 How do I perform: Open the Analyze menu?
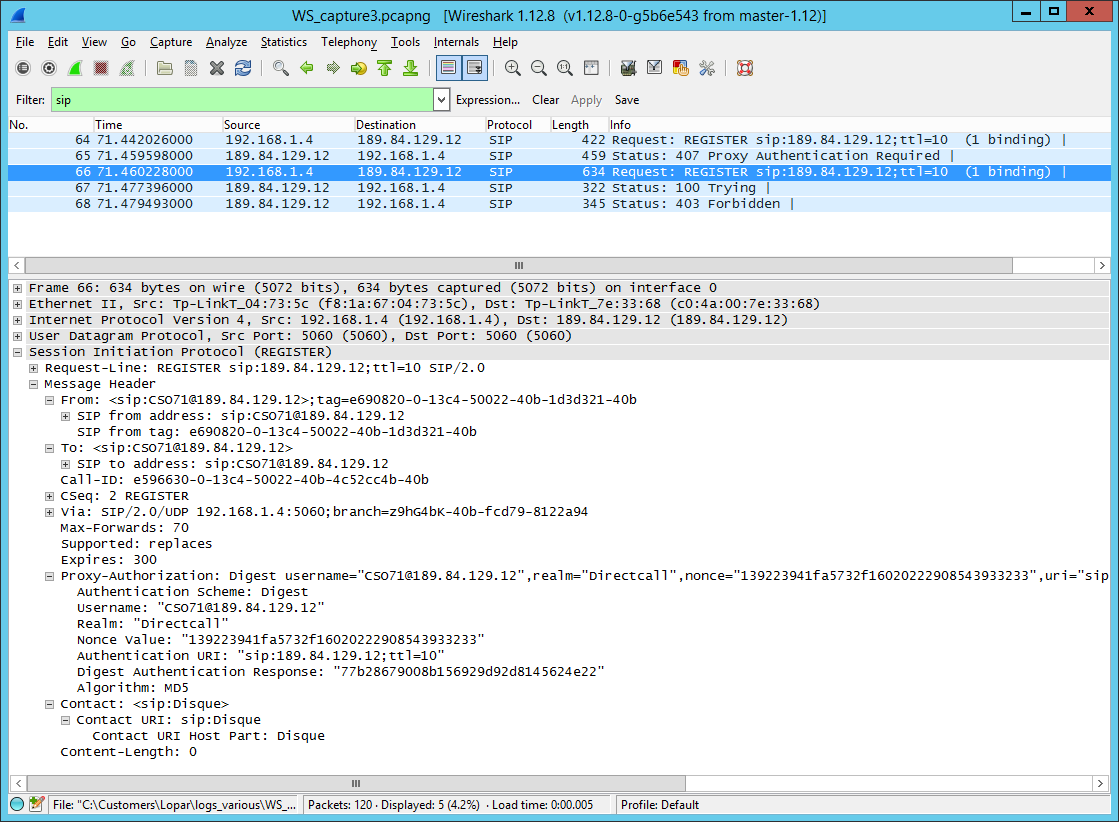click(x=226, y=42)
